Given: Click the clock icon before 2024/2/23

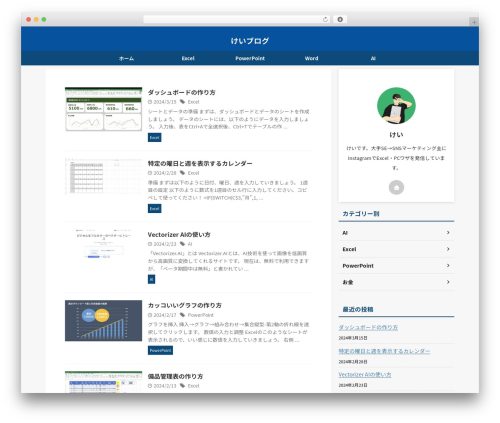Looking at the screenshot, I should tap(150, 244).
